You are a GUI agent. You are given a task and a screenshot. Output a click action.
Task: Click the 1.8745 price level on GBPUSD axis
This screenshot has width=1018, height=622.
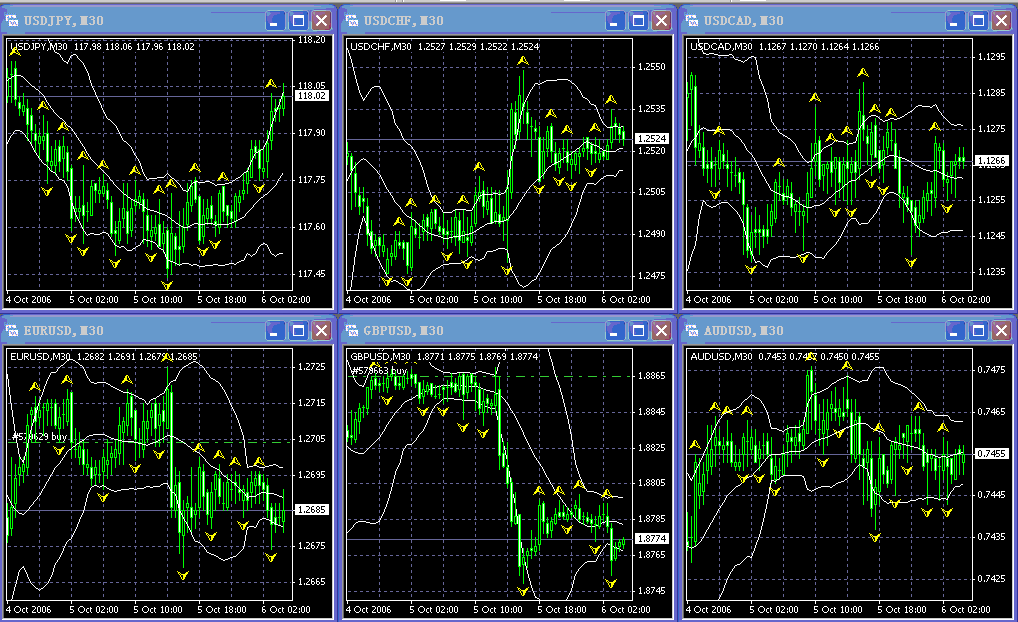[652, 591]
